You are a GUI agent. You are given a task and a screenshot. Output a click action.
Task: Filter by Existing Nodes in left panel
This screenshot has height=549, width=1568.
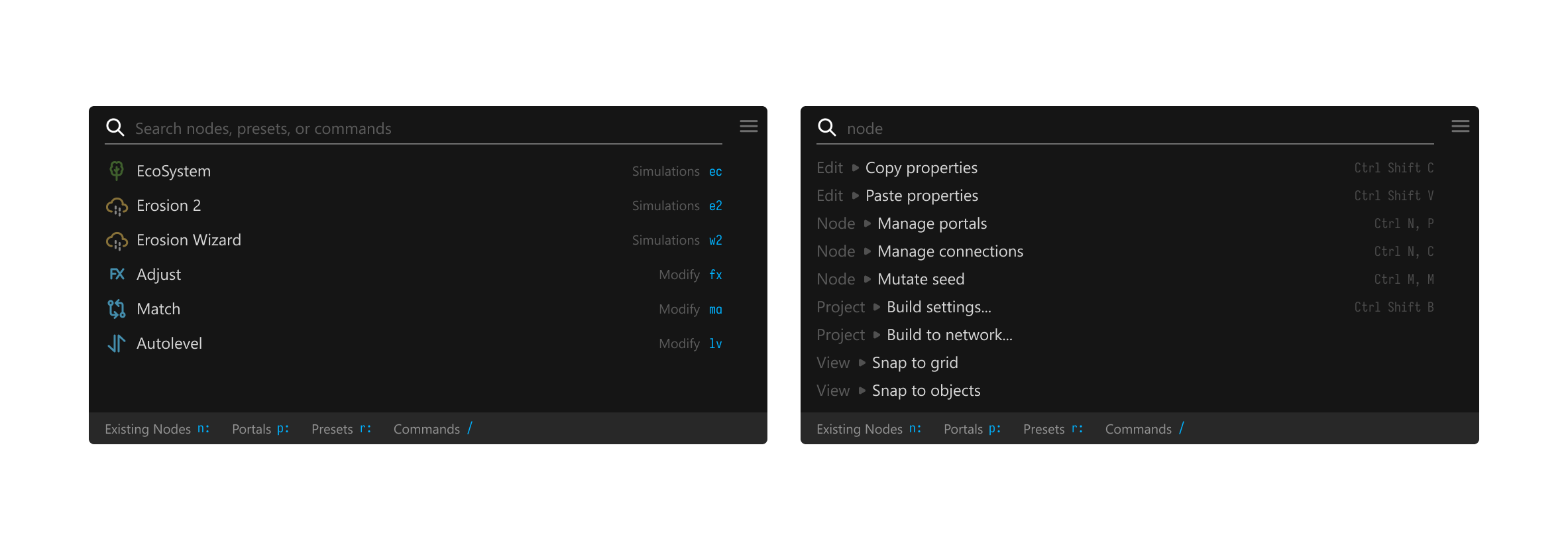click(157, 429)
